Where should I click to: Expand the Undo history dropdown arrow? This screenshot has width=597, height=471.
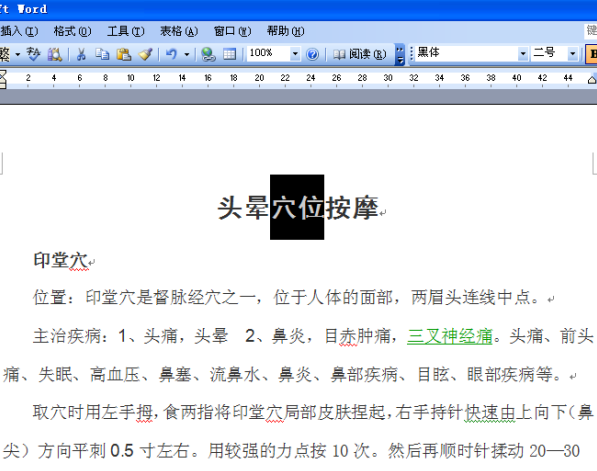pos(187,54)
